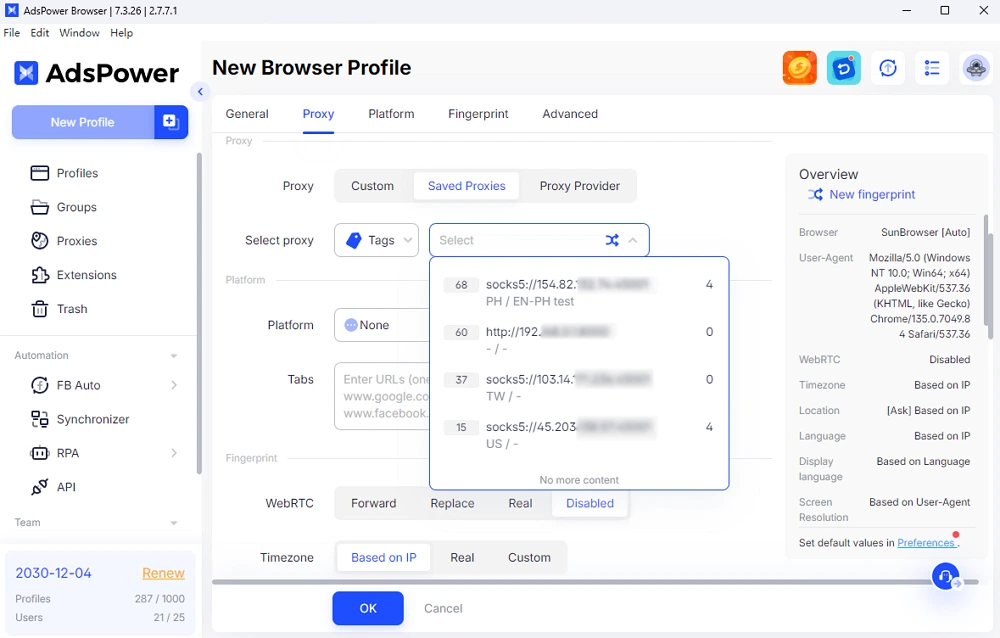This screenshot has height=638, width=1000.
Task: Open the user avatar menu
Action: pos(976,68)
